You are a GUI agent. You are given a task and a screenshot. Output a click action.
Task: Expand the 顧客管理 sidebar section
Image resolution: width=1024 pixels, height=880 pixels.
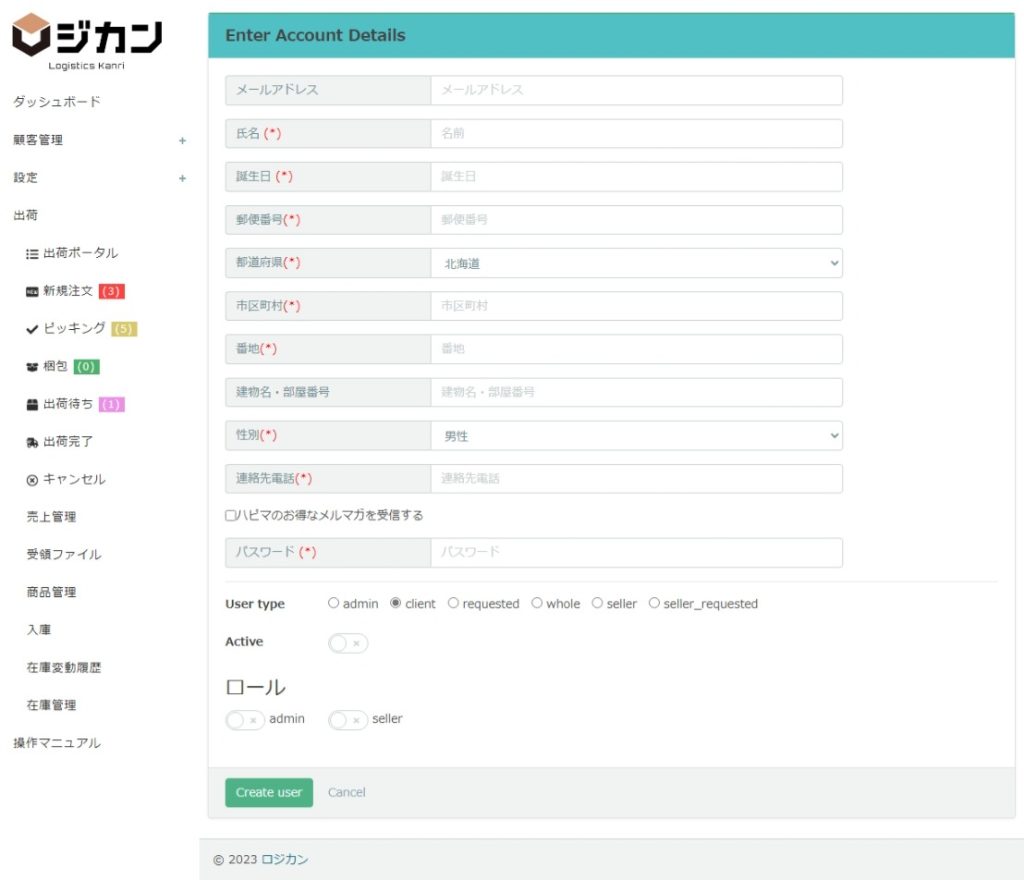182,141
